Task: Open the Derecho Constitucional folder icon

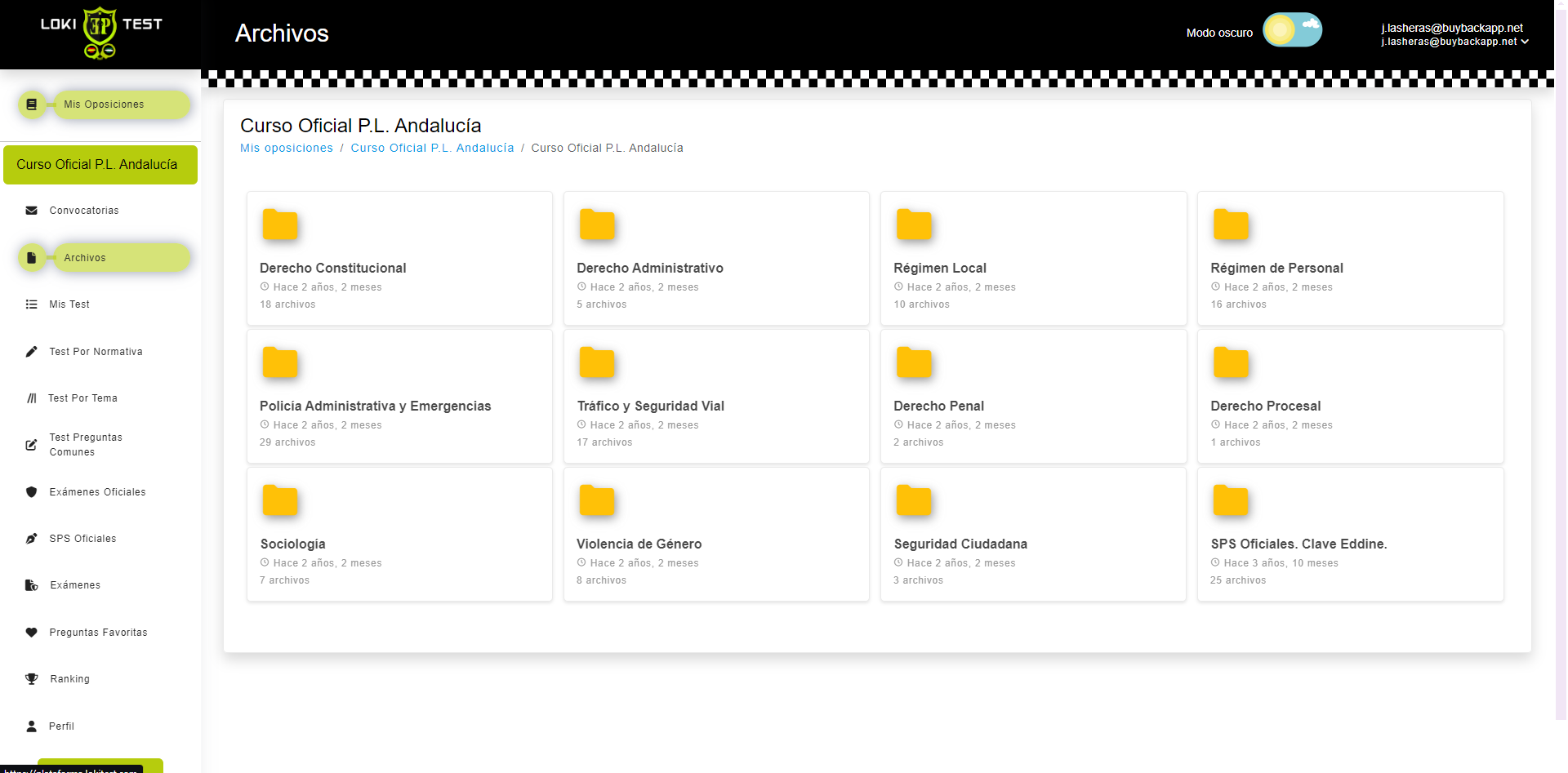Action: [x=279, y=224]
